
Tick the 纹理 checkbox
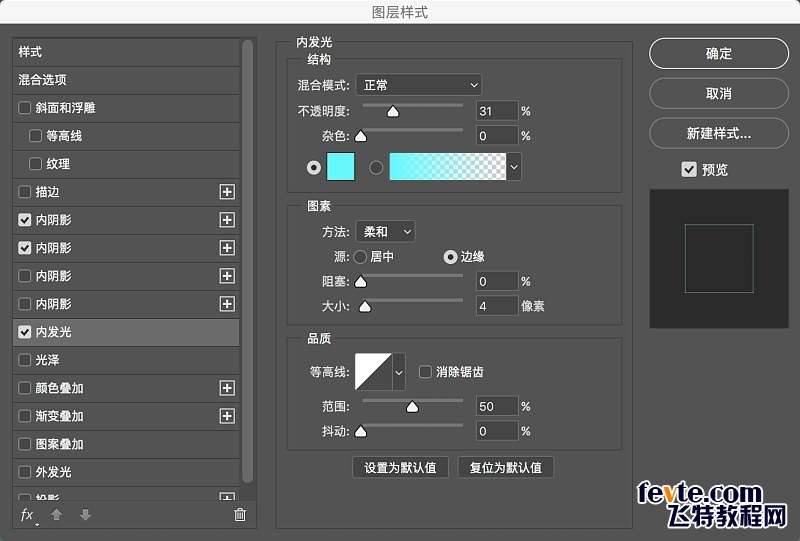click(35, 164)
